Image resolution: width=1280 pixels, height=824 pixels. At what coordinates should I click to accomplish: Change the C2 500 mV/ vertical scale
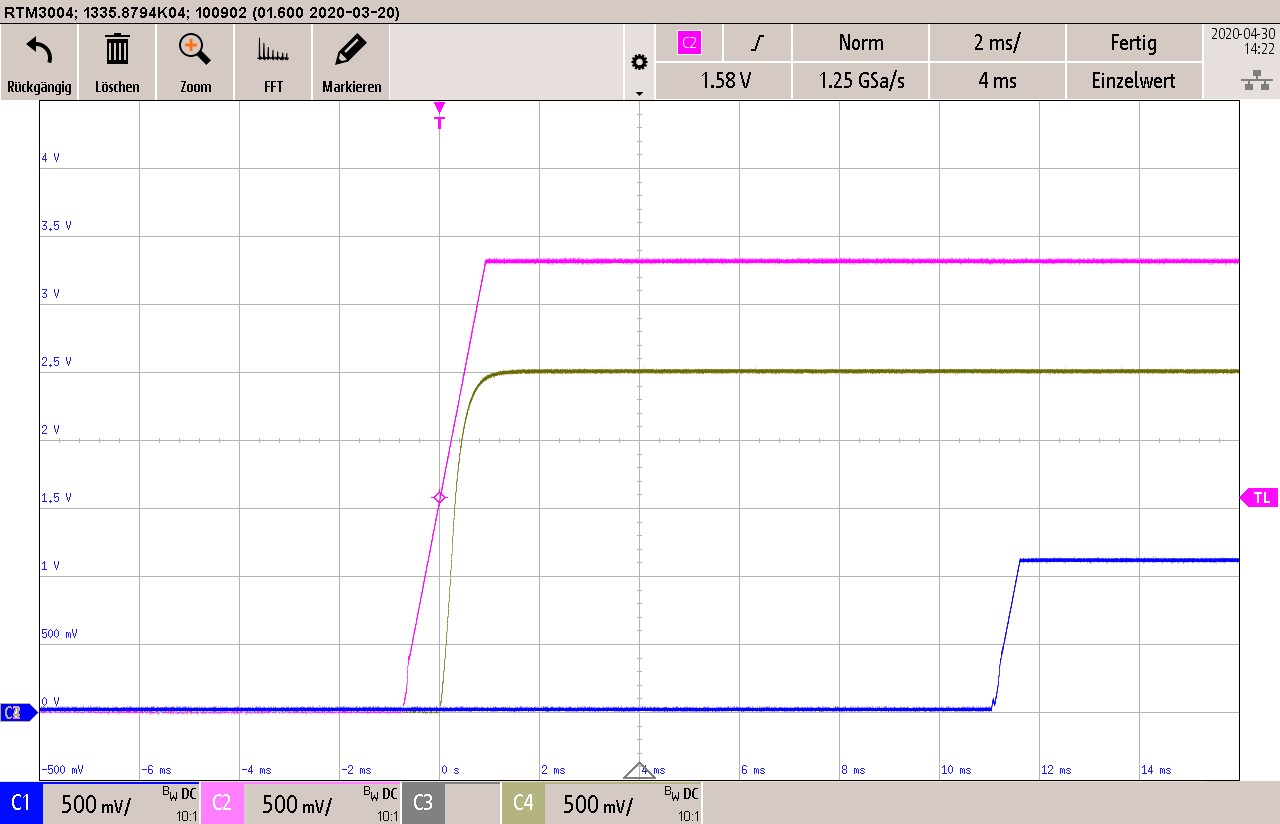click(x=297, y=805)
